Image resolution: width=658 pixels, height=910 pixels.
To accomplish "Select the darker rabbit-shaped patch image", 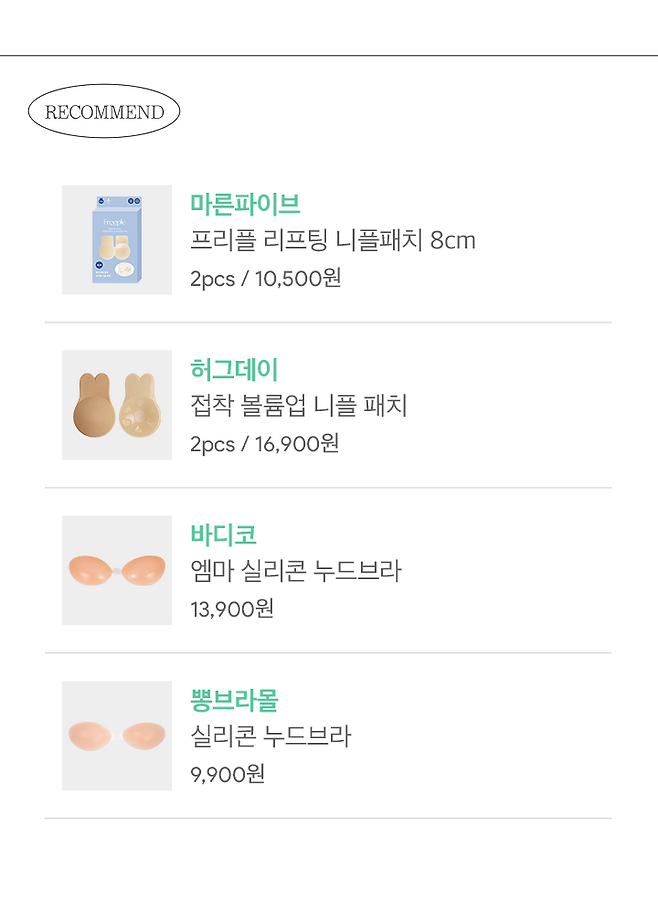I will (95, 404).
